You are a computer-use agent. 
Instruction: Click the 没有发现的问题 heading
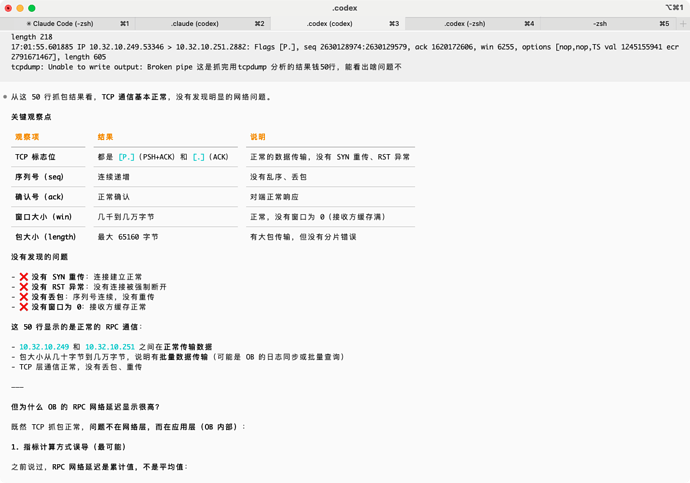(x=40, y=257)
